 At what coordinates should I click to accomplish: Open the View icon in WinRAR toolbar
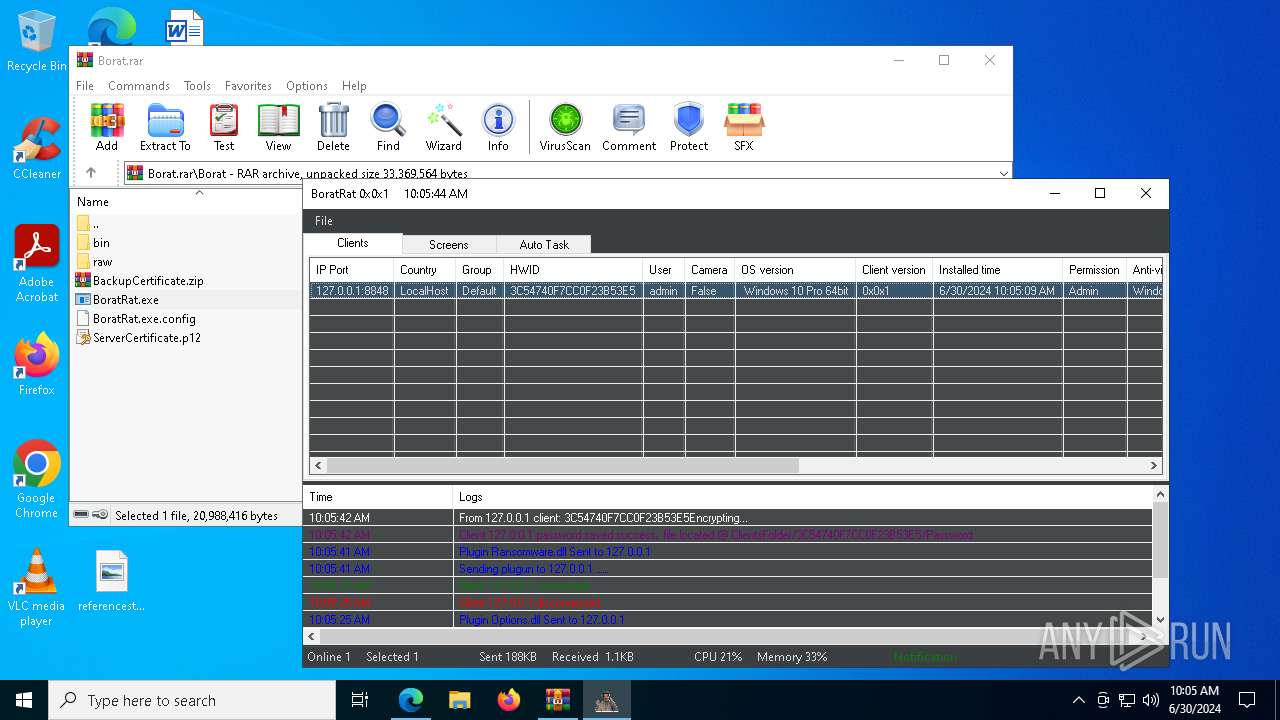click(x=278, y=127)
